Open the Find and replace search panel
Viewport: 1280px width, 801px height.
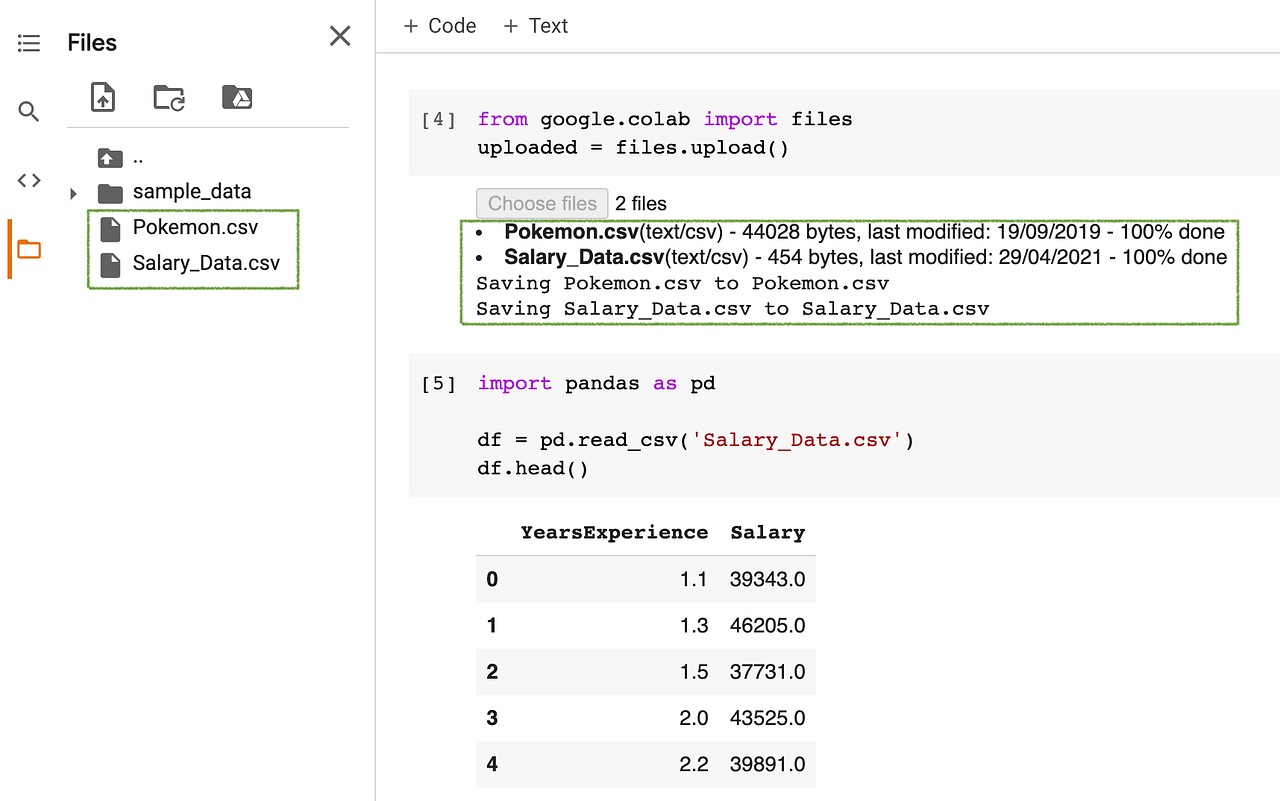(28, 111)
